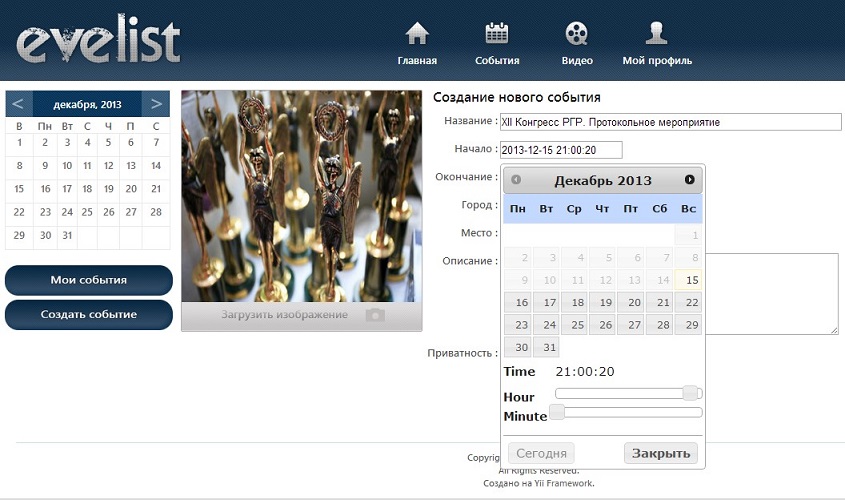Click the События menu label

[x=497, y=61]
